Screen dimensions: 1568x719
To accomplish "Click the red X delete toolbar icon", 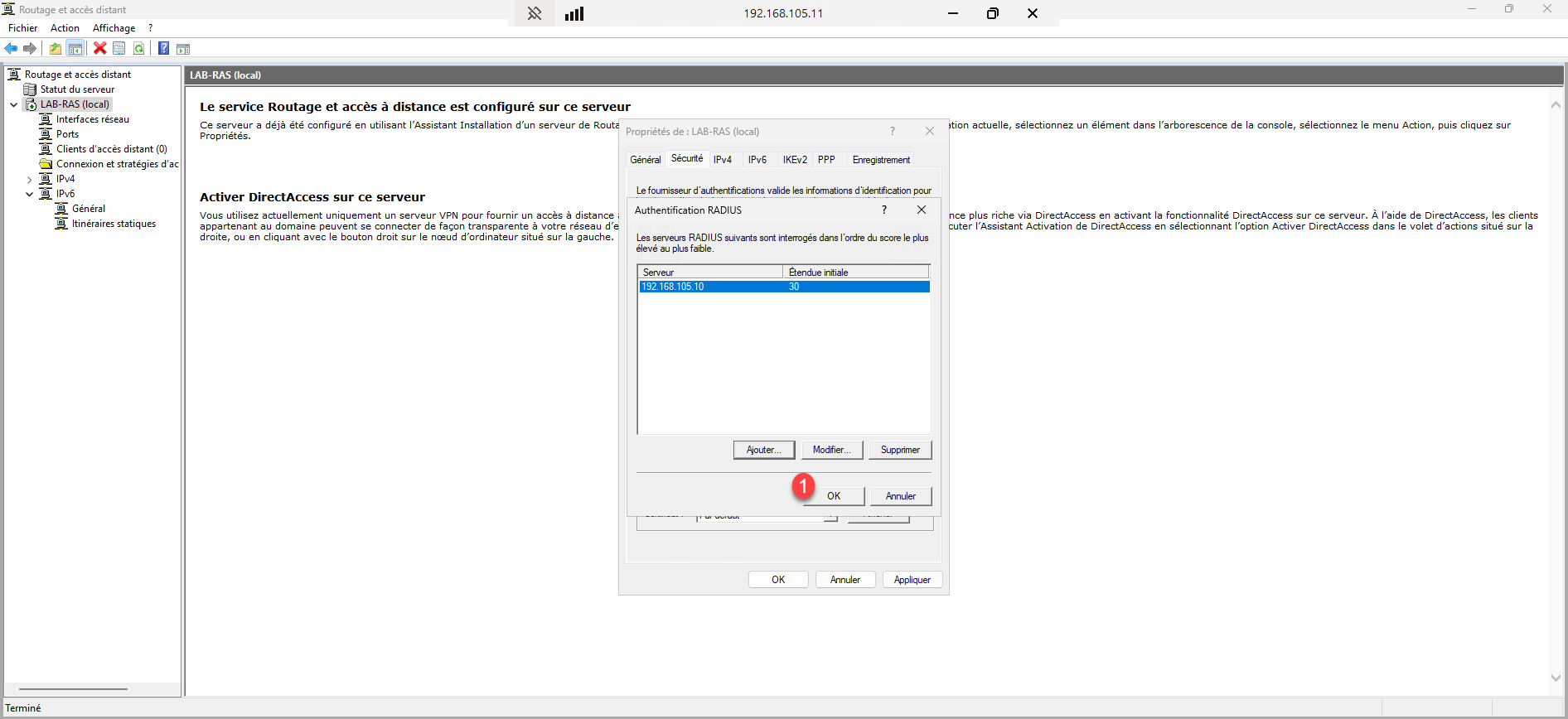I will tap(100, 49).
